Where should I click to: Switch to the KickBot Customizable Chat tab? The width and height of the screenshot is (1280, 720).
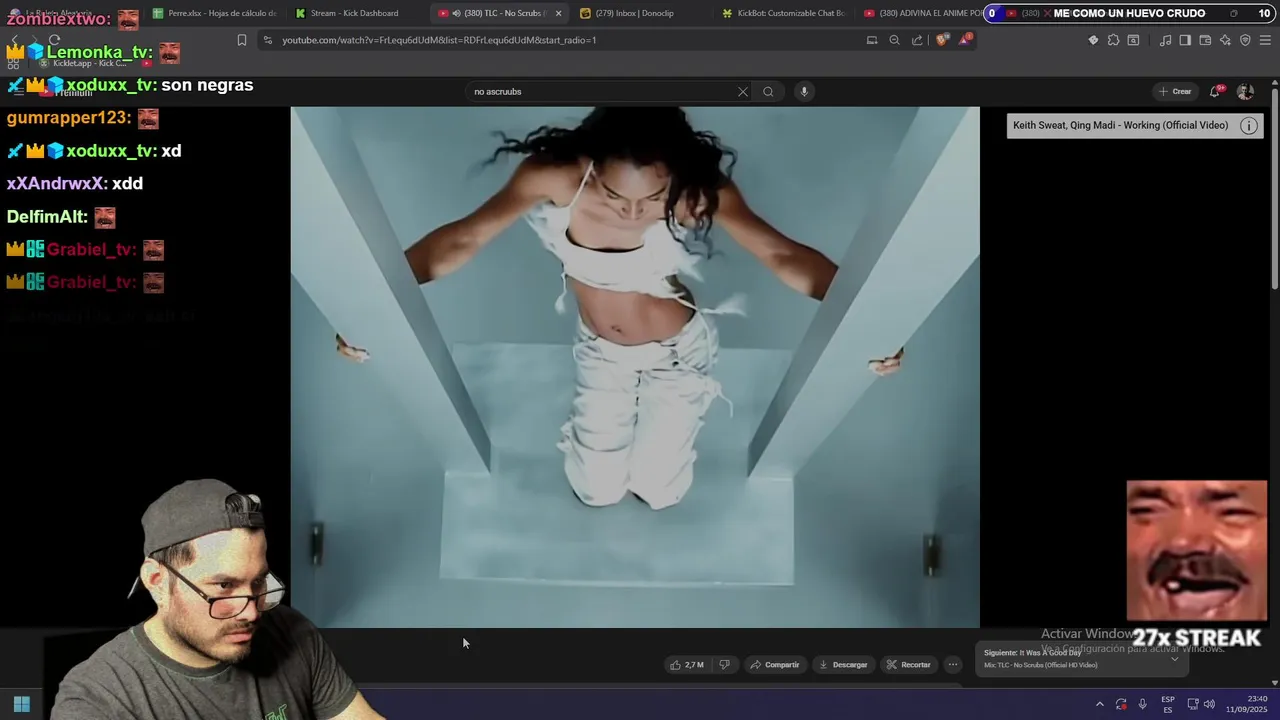(785, 13)
